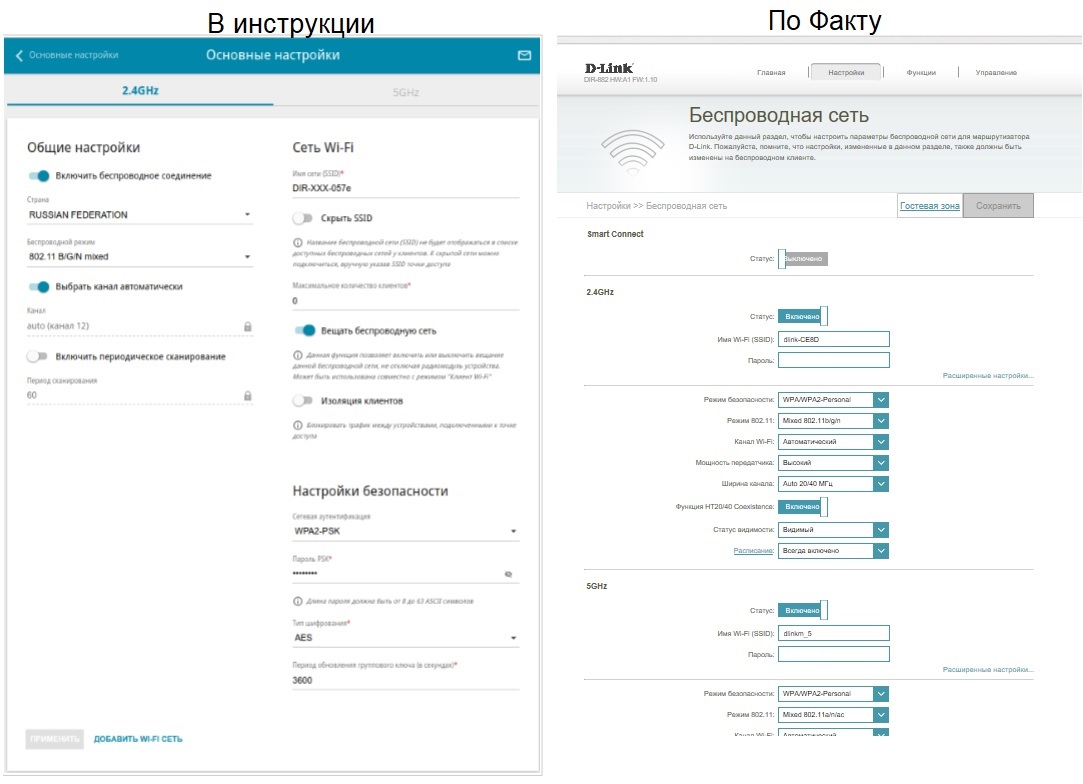The height and width of the screenshot is (784, 1083).
Task: Click the Wi-Fi signal graphic
Action: (x=632, y=152)
